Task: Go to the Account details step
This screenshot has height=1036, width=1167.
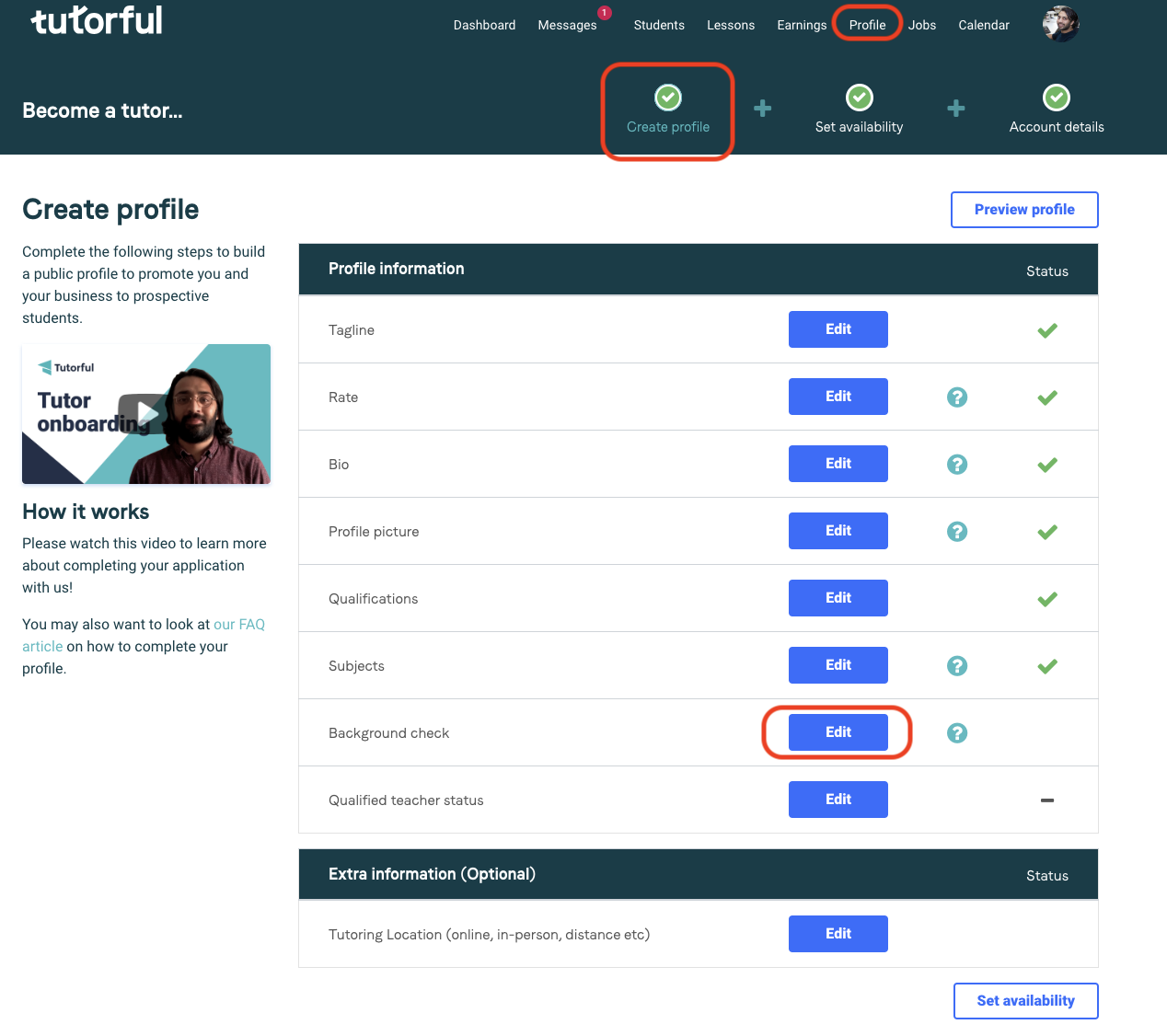Action: [x=1057, y=110]
